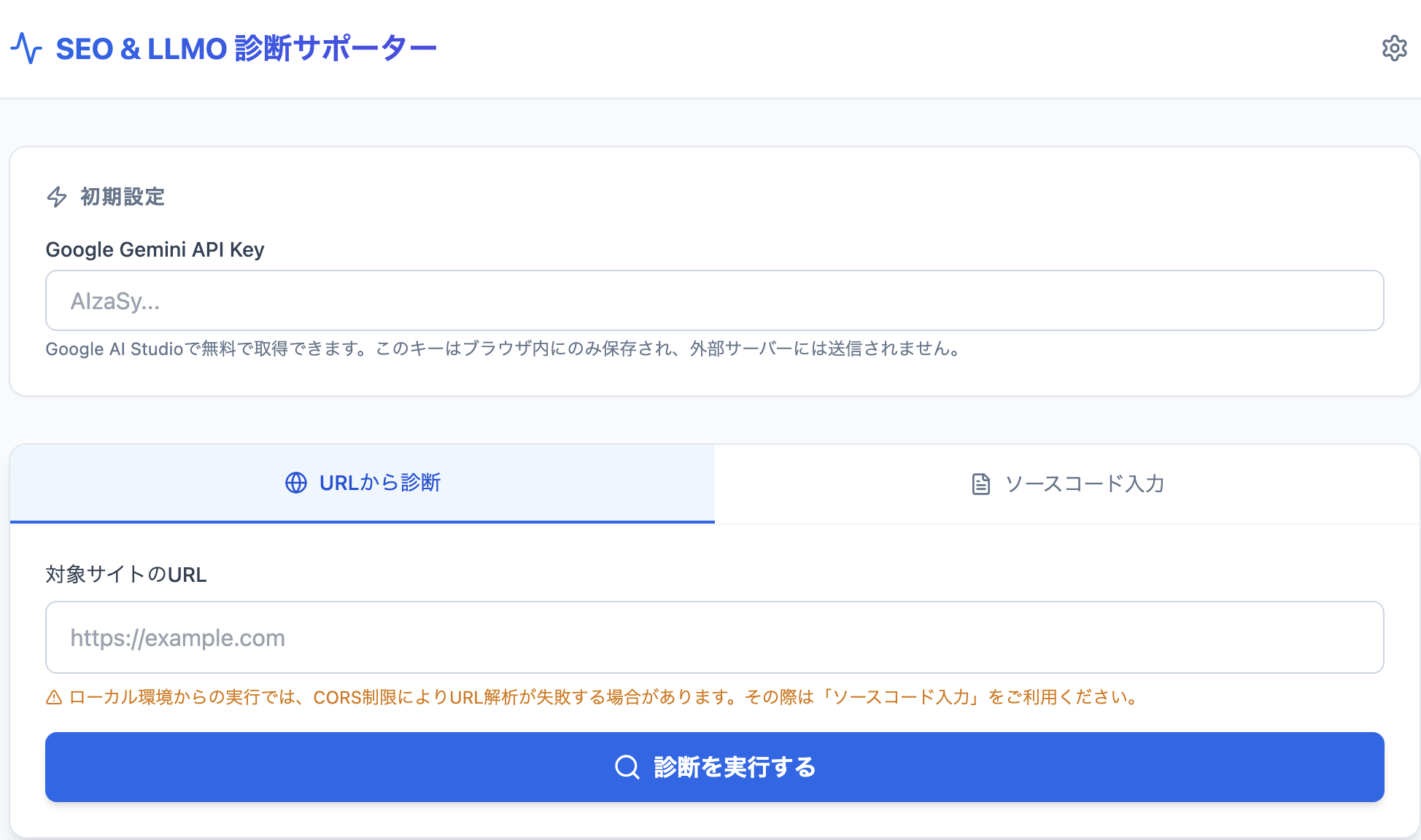Image resolution: width=1421 pixels, height=840 pixels.
Task: Click the pulse logo icon beside the app title
Action: click(x=27, y=47)
